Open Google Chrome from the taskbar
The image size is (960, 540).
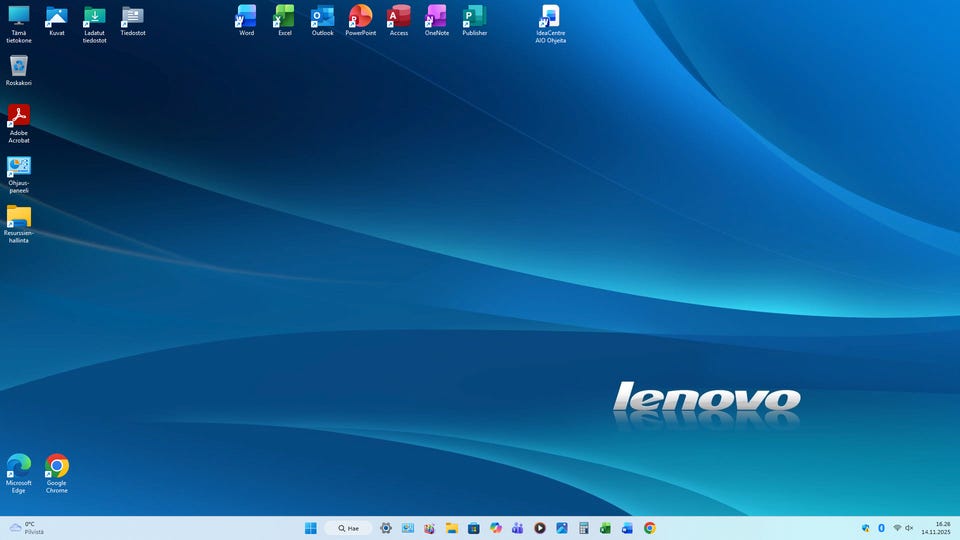[x=650, y=528]
